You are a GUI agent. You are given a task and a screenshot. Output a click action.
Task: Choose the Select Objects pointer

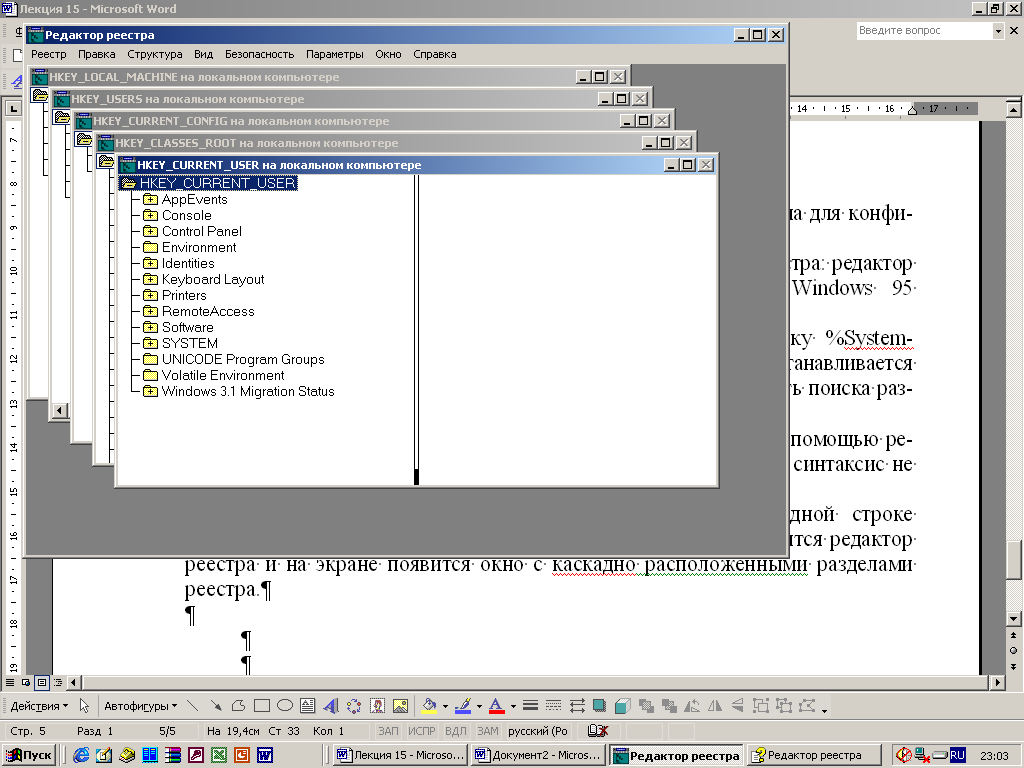84,706
